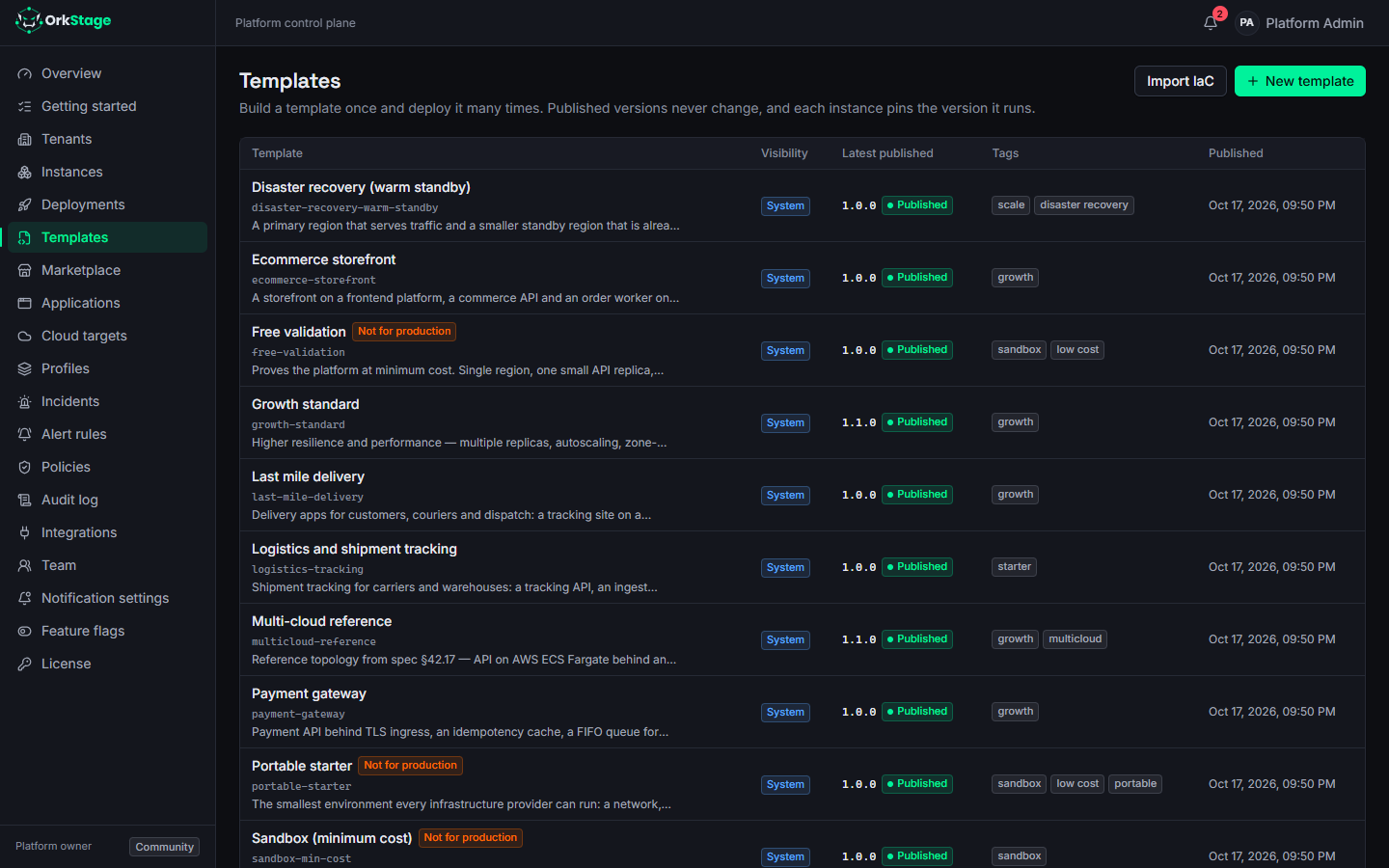Open Overview in the sidebar
This screenshot has width=1389, height=868.
[107, 73]
